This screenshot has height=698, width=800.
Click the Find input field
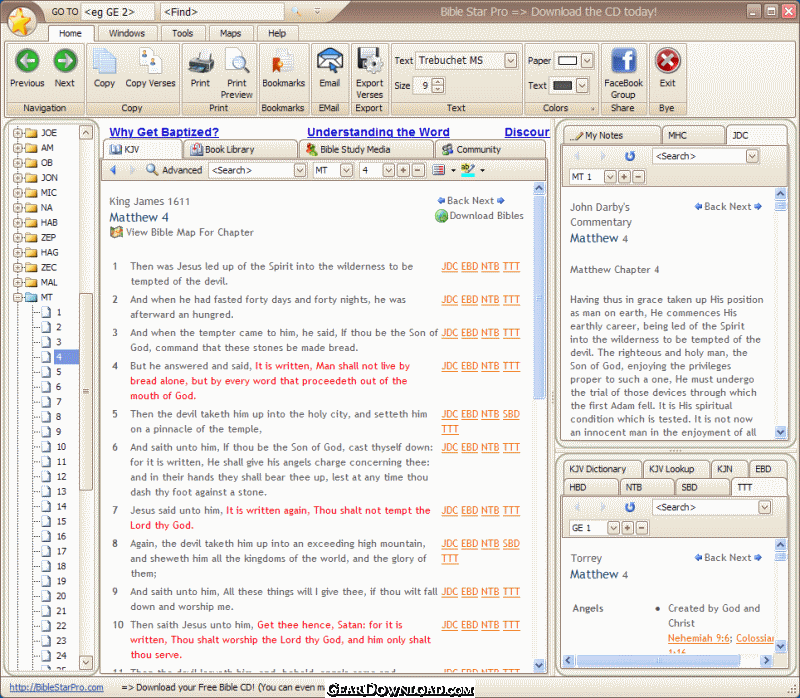222,12
